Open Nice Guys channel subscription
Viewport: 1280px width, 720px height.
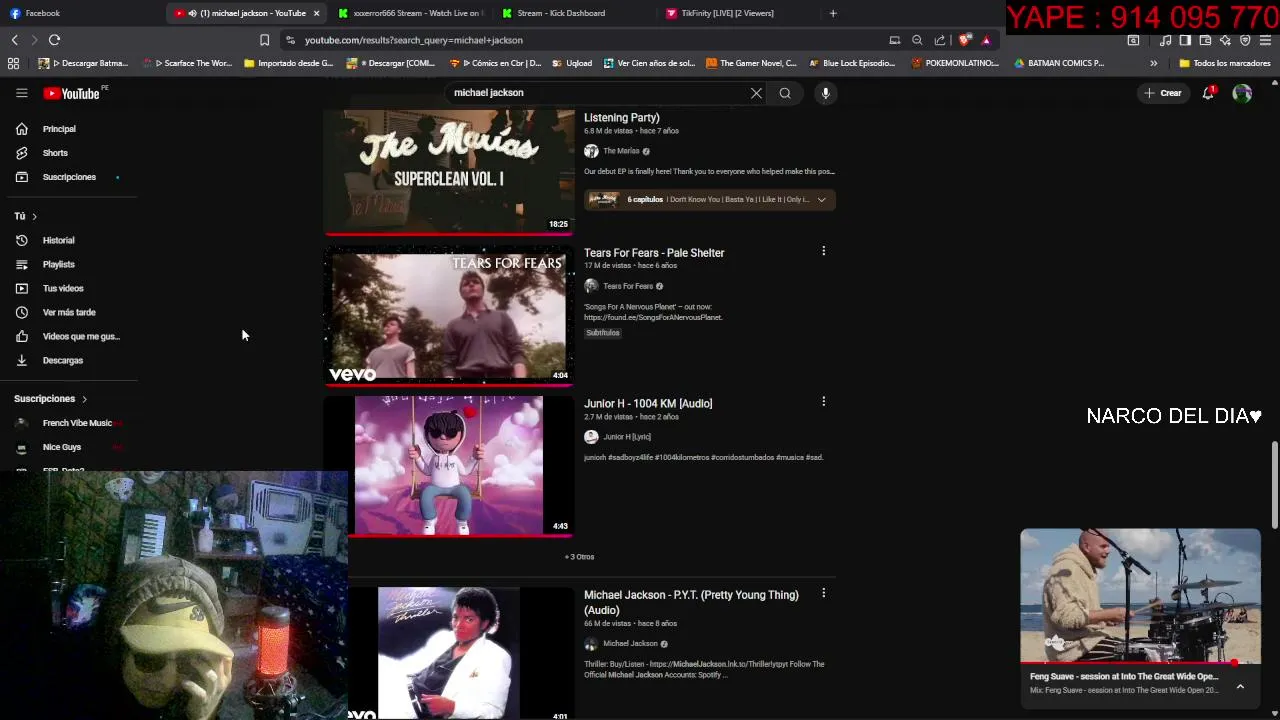pyautogui.click(x=62, y=447)
